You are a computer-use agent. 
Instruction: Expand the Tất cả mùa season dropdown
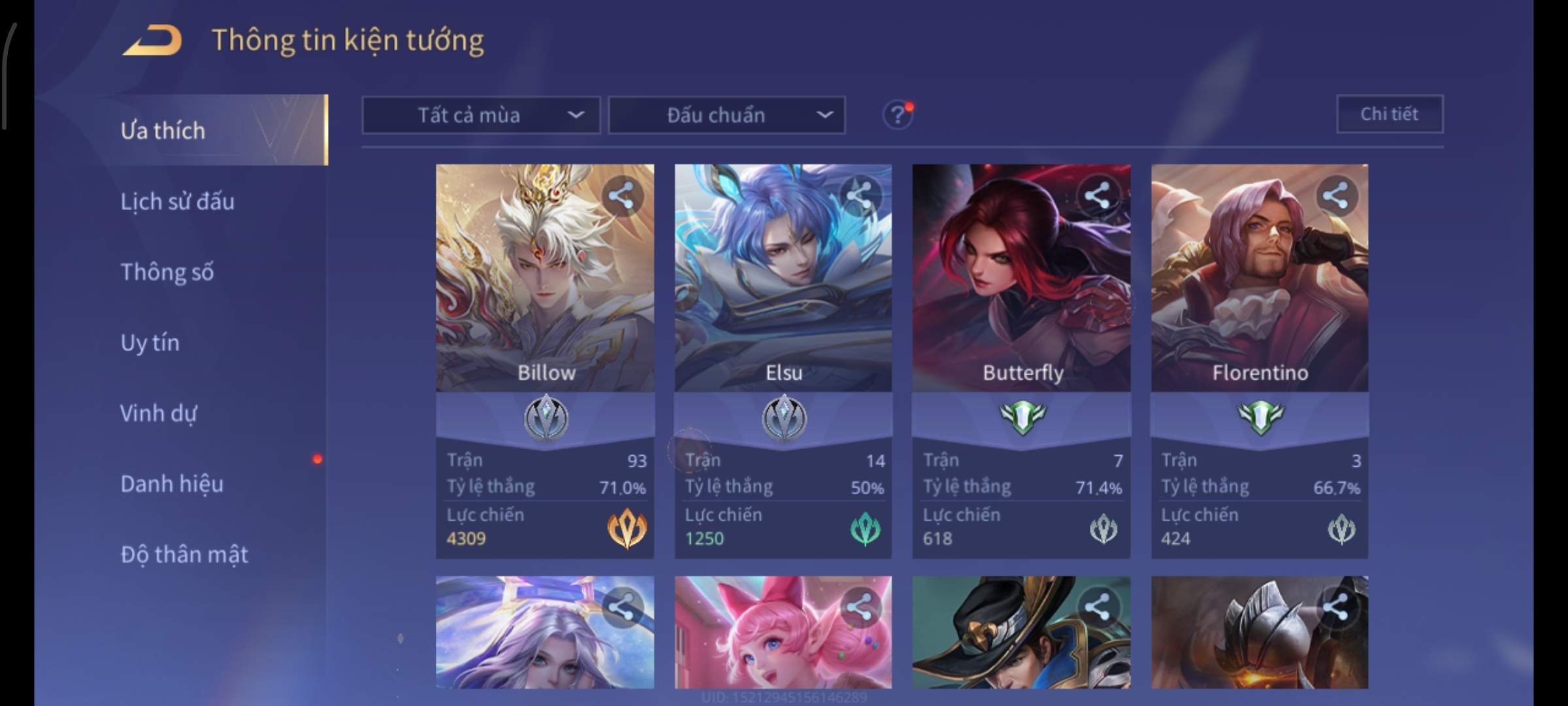[481, 116]
